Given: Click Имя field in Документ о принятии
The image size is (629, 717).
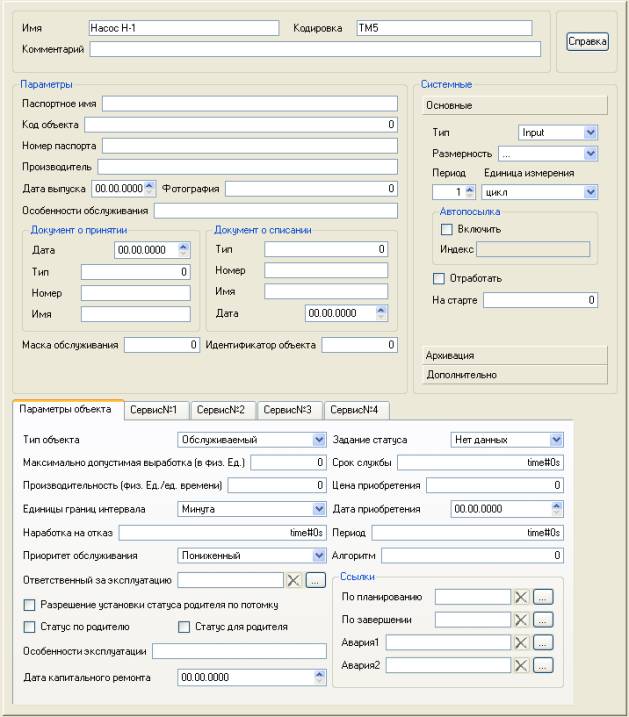Looking at the screenshot, I should 136,314.
